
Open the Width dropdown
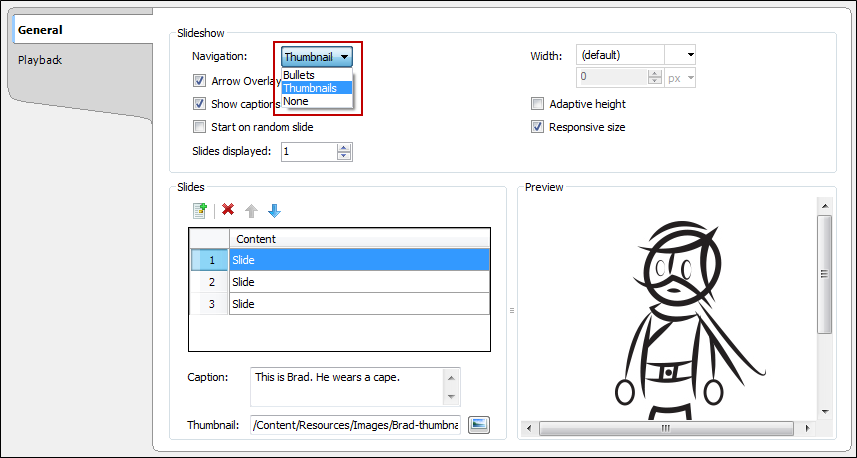click(x=691, y=55)
